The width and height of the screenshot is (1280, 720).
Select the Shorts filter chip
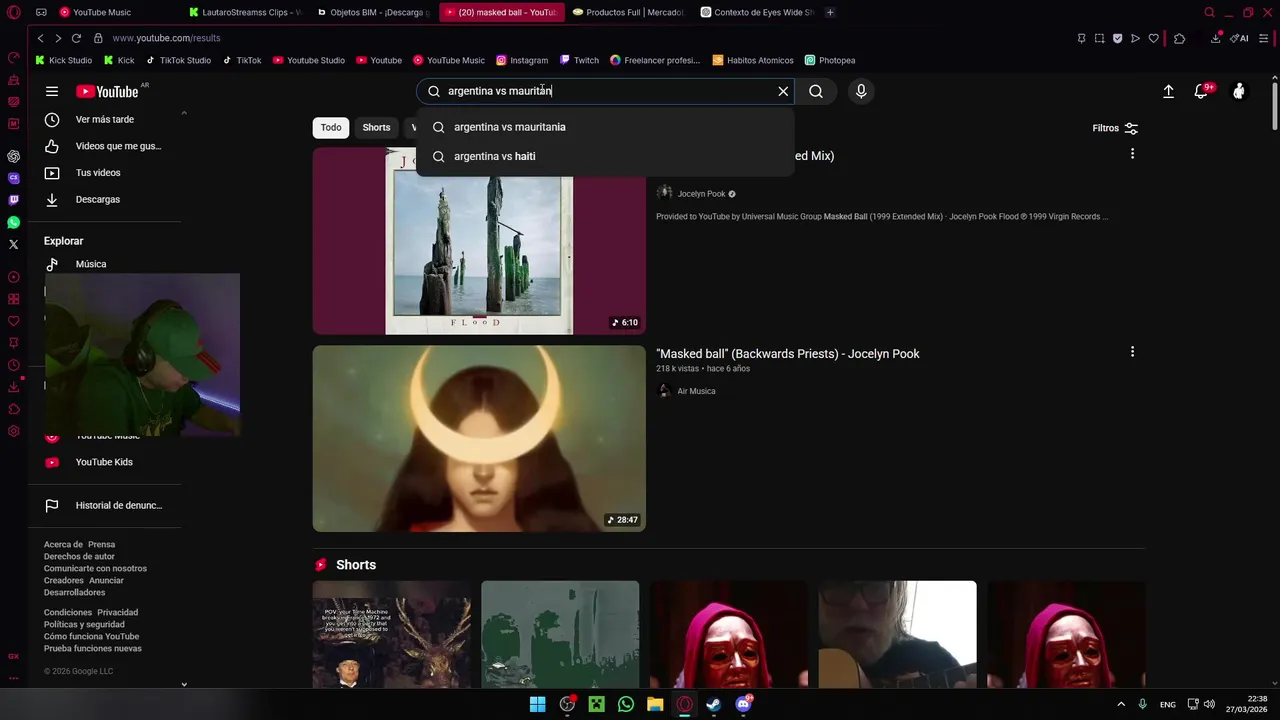tap(376, 127)
